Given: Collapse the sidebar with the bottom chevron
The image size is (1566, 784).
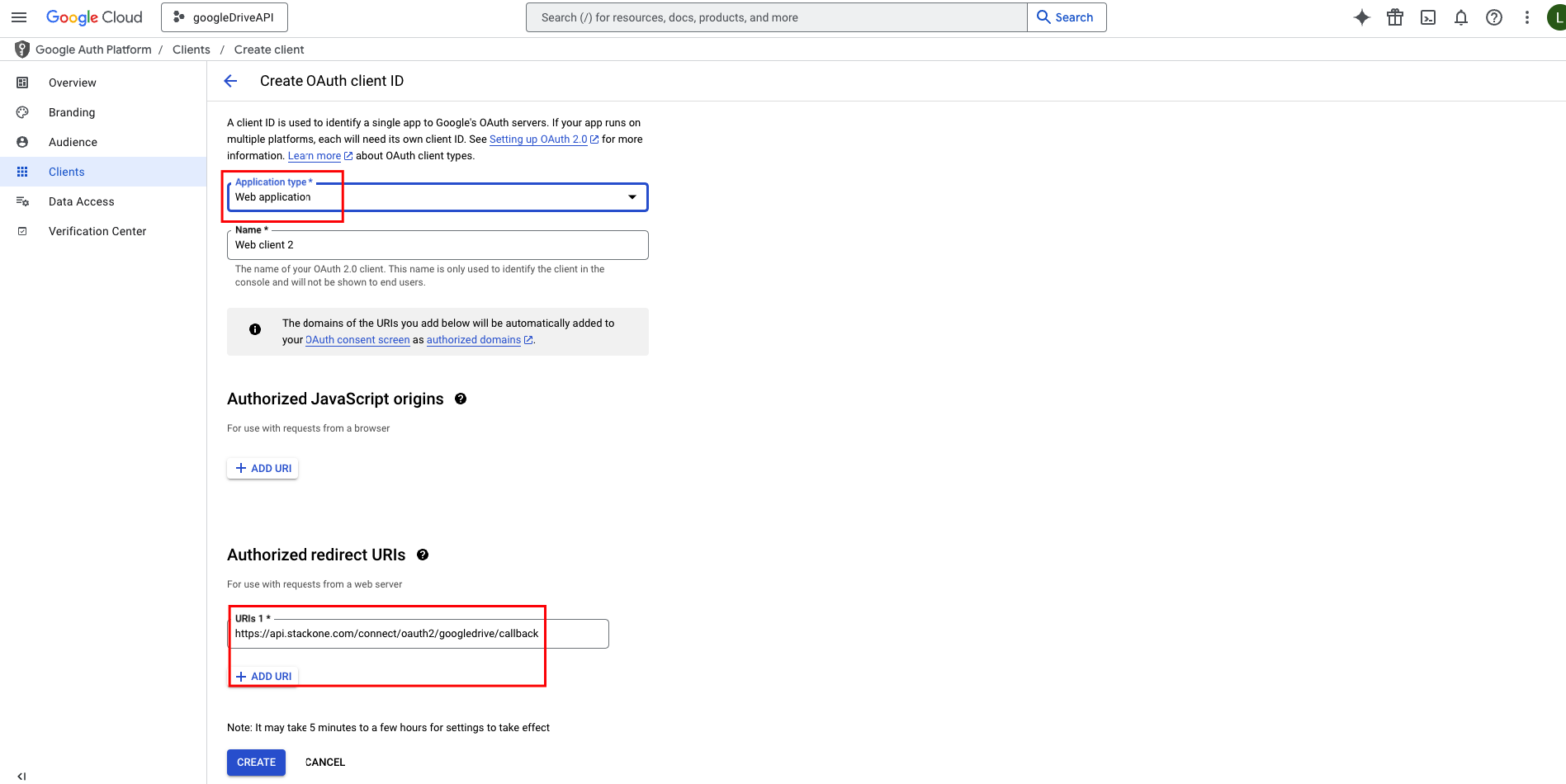Looking at the screenshot, I should point(21,776).
